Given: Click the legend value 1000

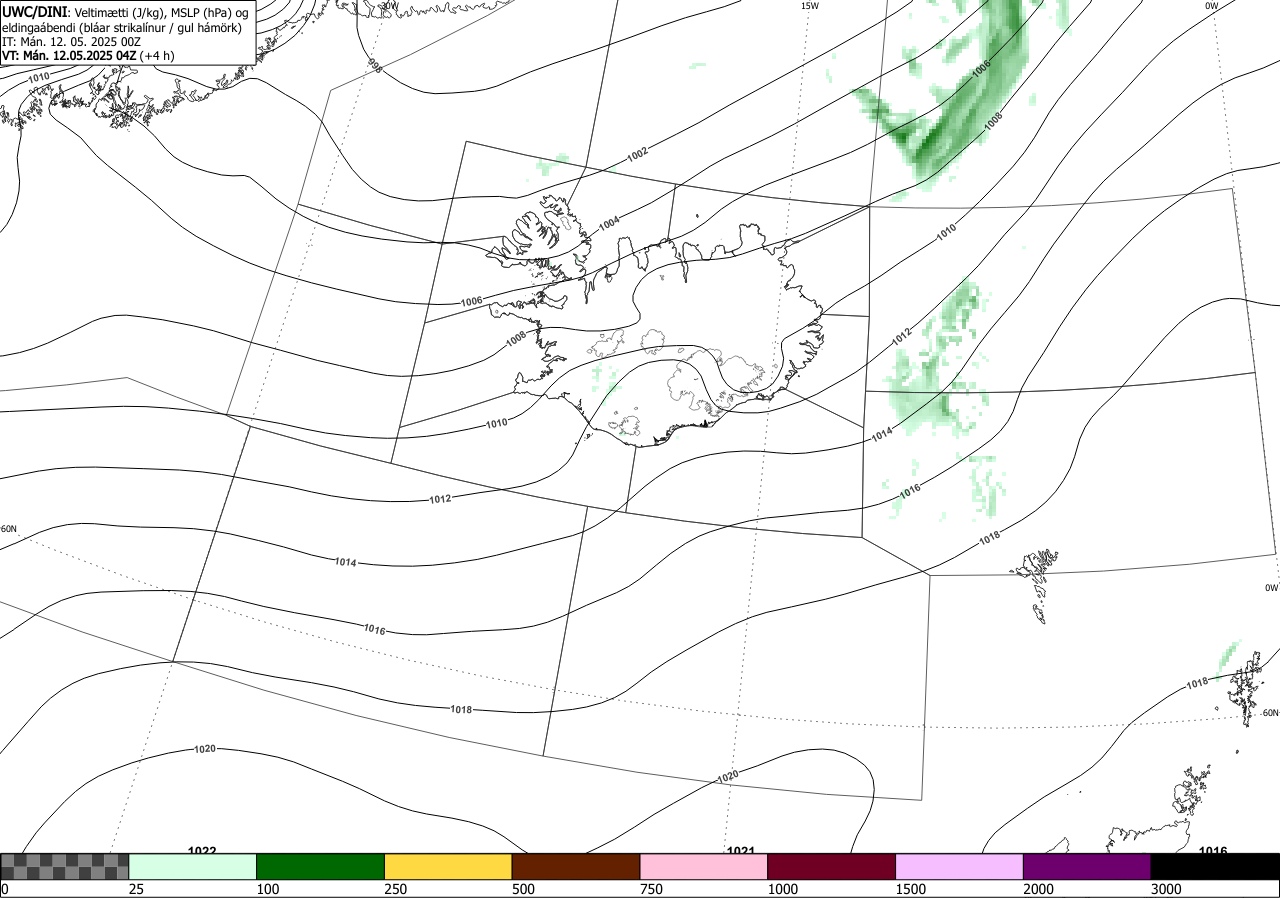Looking at the screenshot, I should (x=783, y=889).
